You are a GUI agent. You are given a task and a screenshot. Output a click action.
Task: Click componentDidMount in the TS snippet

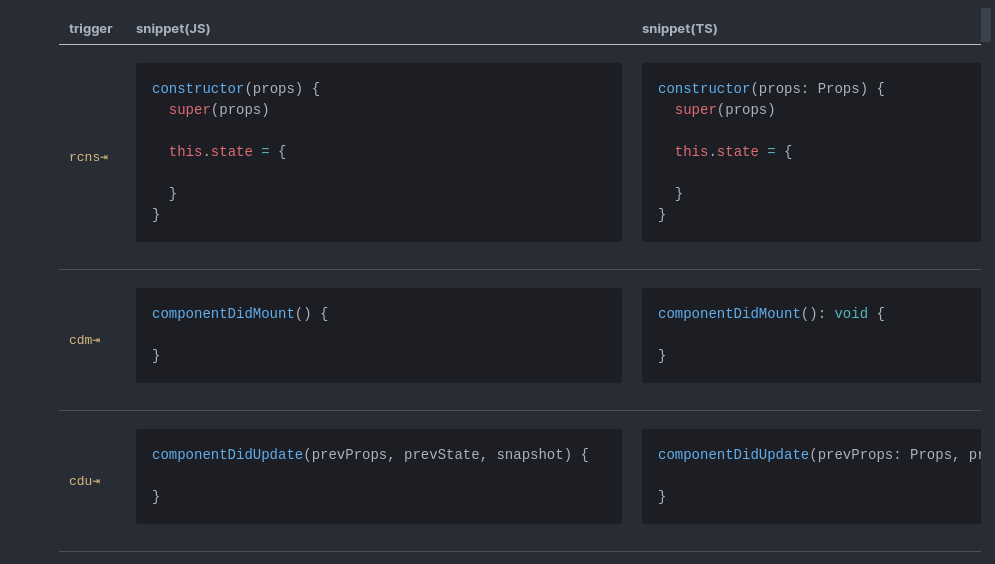point(729,314)
